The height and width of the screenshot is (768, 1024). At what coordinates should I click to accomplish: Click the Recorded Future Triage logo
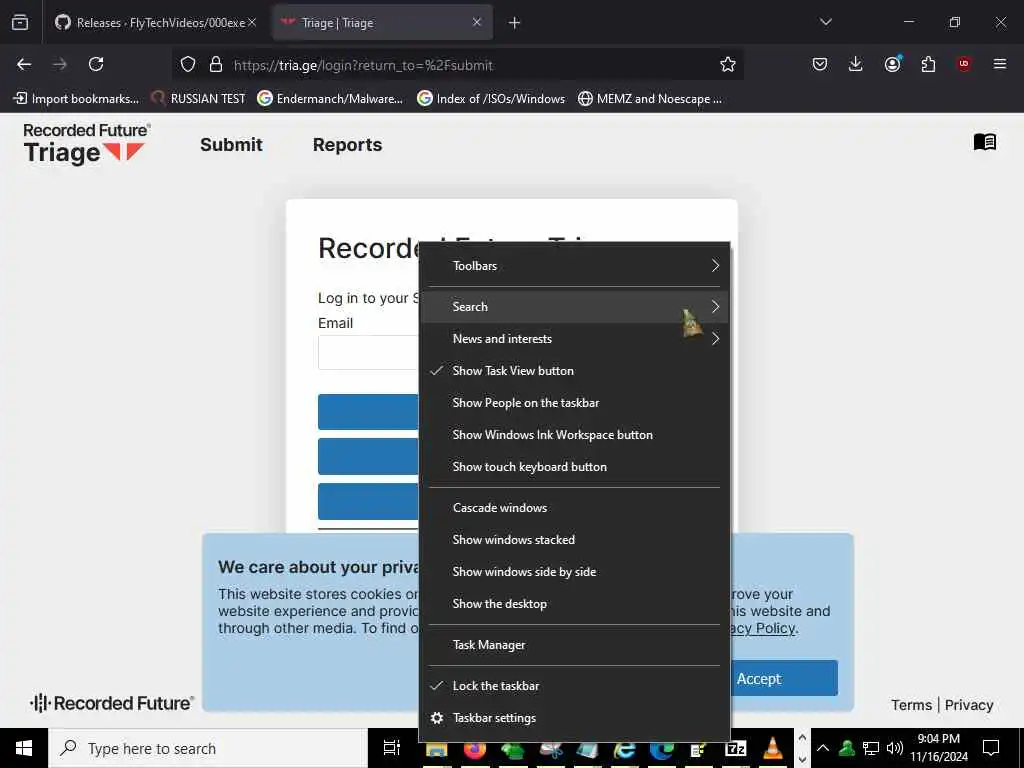(86, 144)
